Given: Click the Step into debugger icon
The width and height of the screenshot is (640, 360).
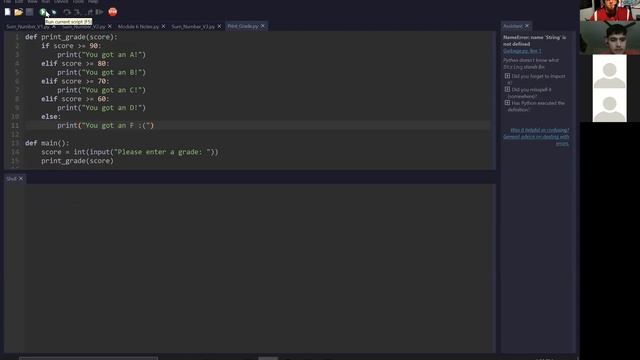Looking at the screenshot, I should pyautogui.click(x=78, y=12).
